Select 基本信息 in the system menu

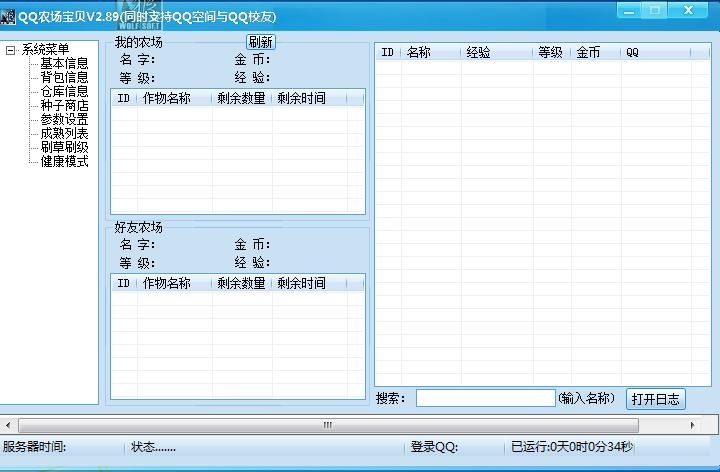click(x=64, y=64)
